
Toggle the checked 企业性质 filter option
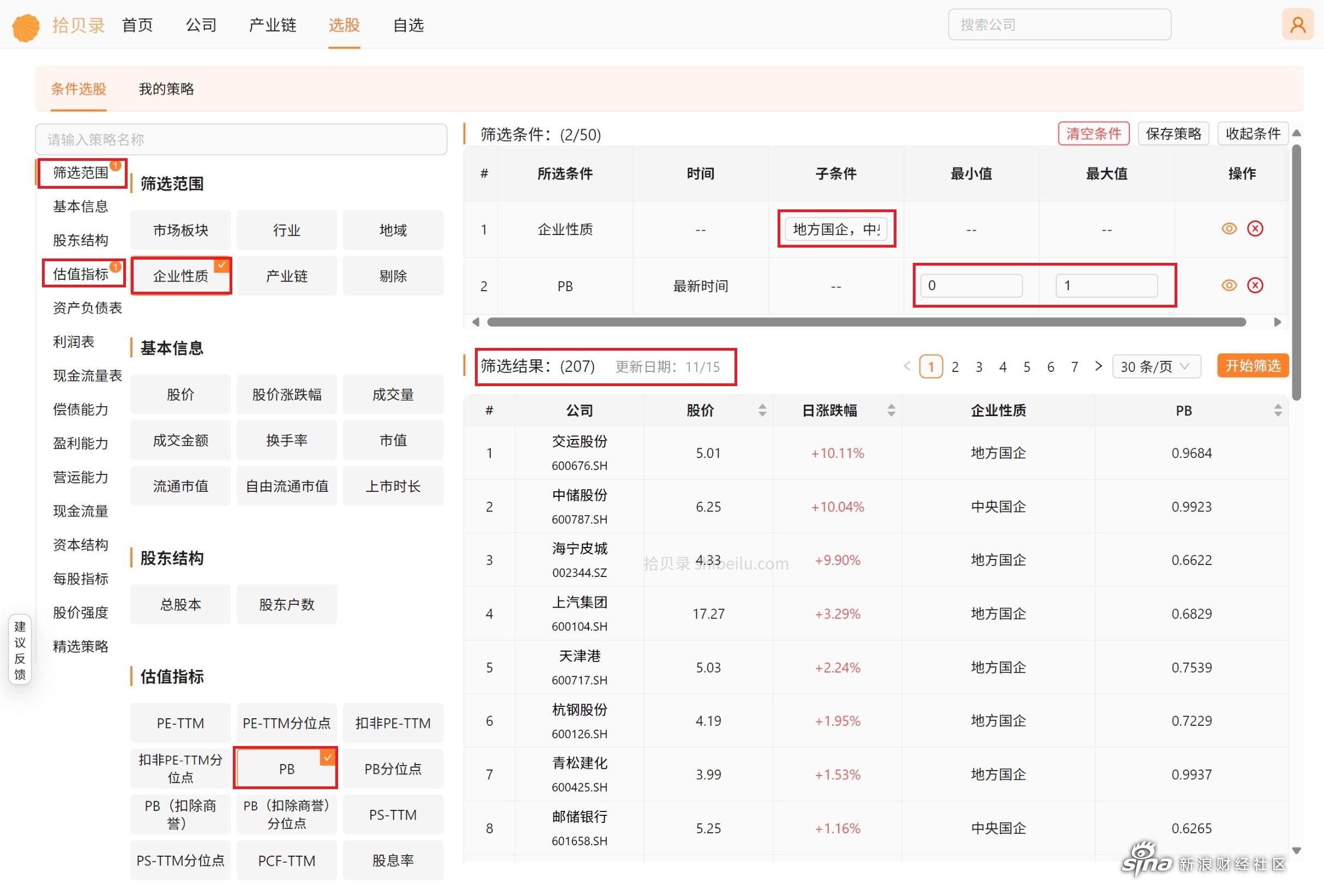(180, 276)
